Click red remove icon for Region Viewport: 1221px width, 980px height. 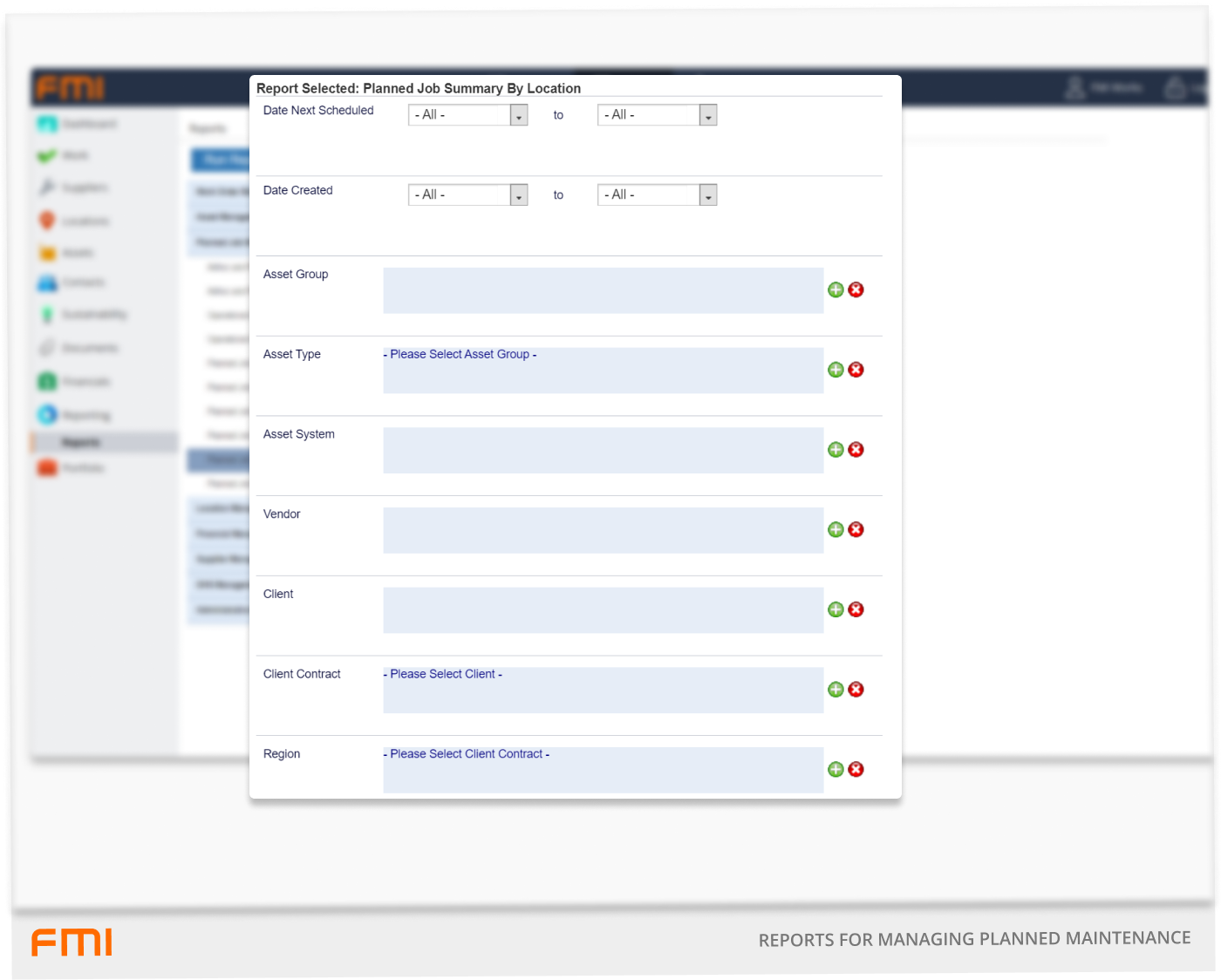856,769
